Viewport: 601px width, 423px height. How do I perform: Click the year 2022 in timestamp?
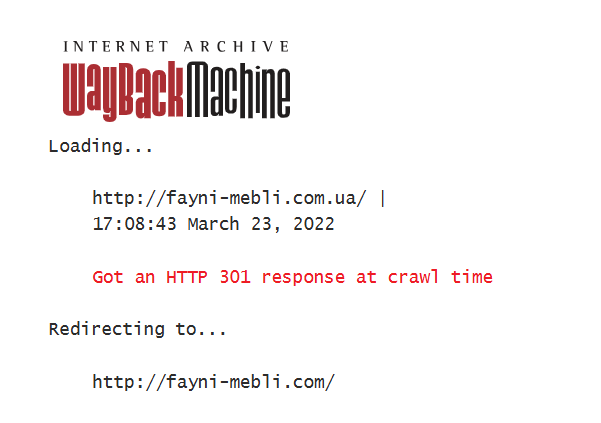point(314,224)
